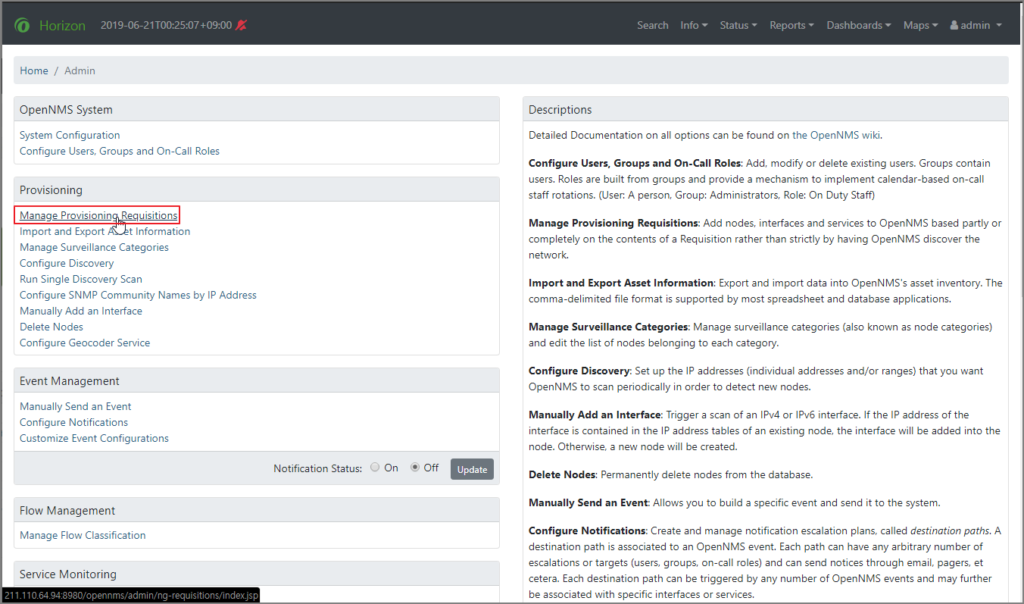This screenshot has width=1024, height=604.
Task: Click the admin user icon
Action: point(953,25)
